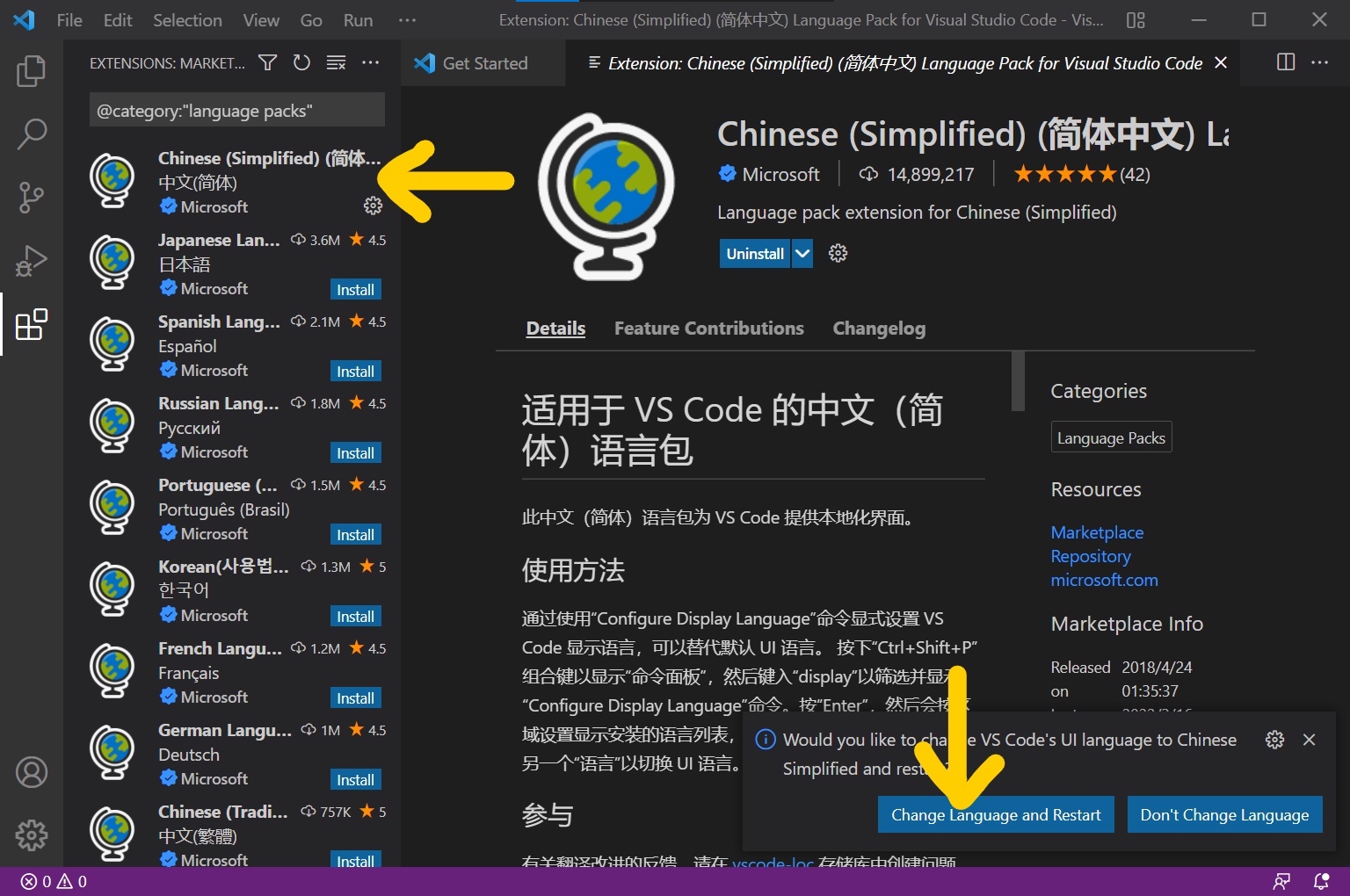Filter the extension search results
The height and width of the screenshot is (896, 1350).
click(x=267, y=62)
